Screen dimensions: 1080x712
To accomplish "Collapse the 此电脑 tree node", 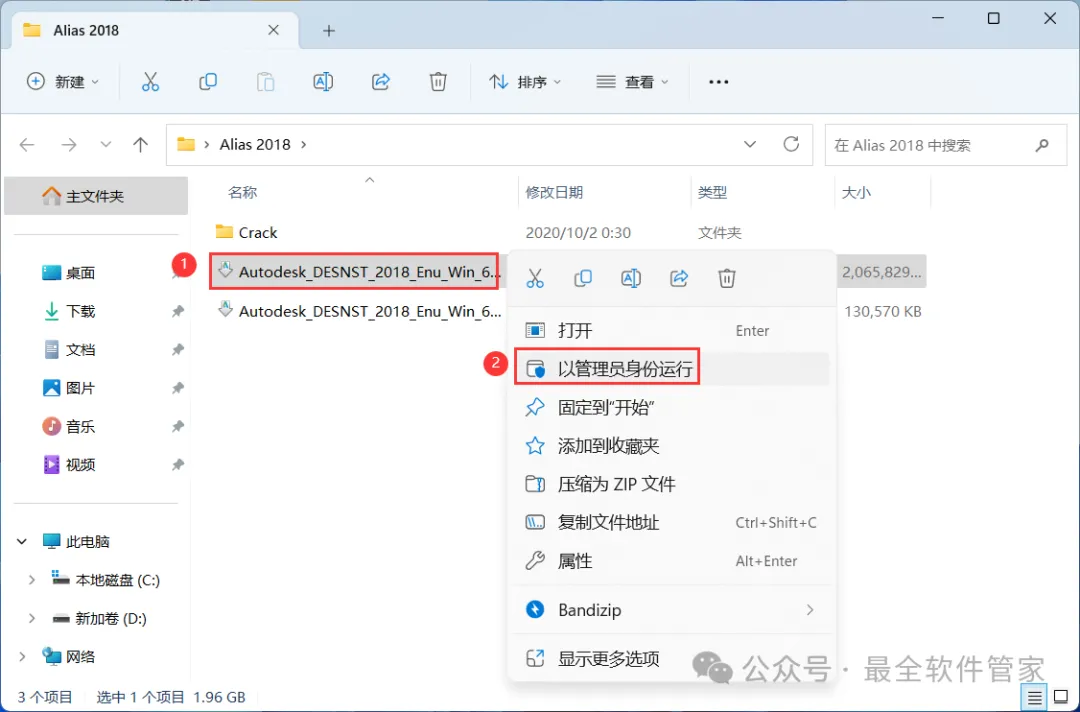I will tap(22, 542).
